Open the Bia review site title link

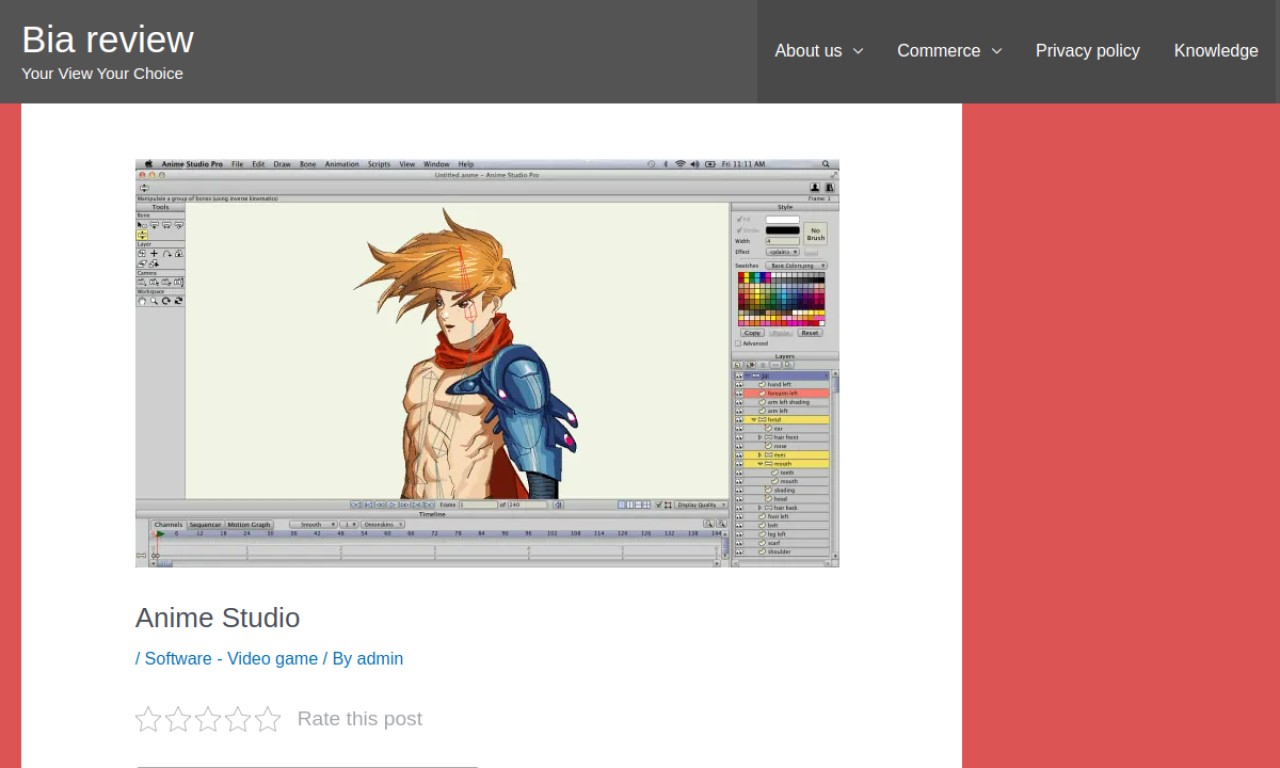coord(107,39)
